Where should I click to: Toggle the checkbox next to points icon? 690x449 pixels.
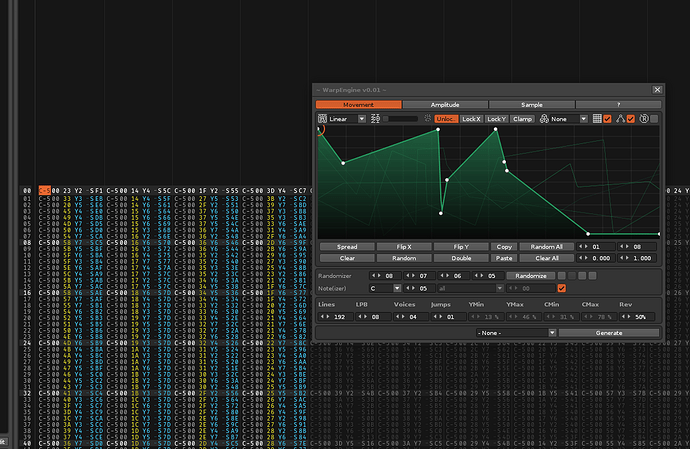(x=629, y=118)
